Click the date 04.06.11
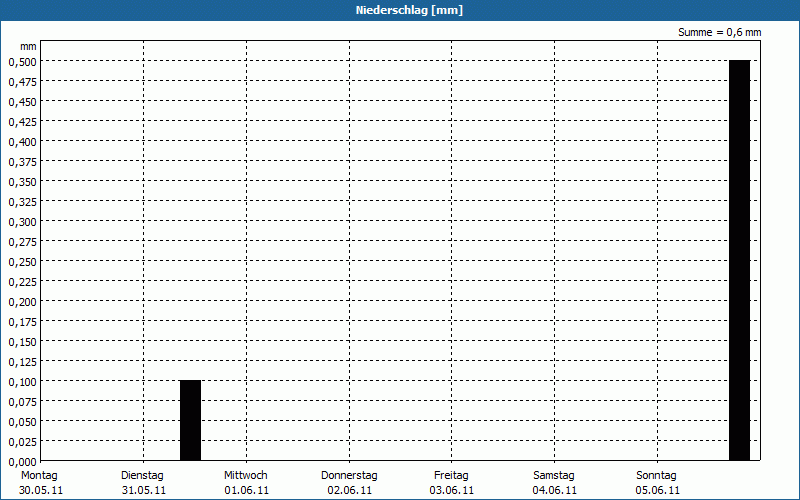Screen dimensions: 800x500 555,491
